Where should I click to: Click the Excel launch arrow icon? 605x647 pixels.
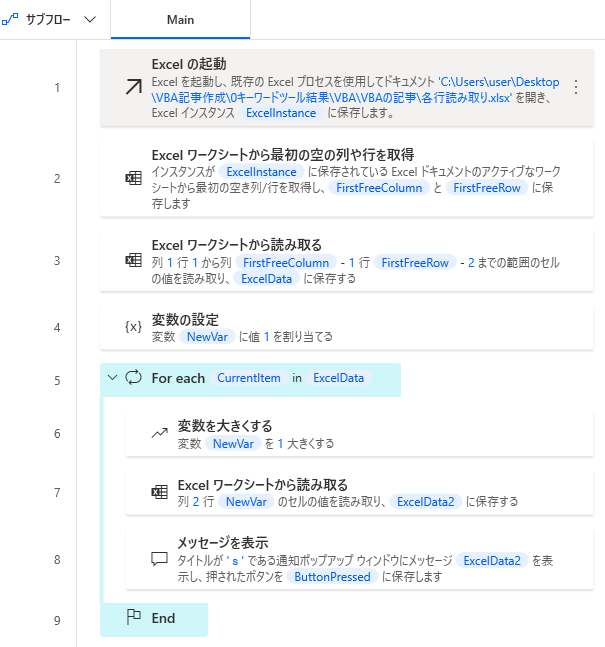coord(132,87)
